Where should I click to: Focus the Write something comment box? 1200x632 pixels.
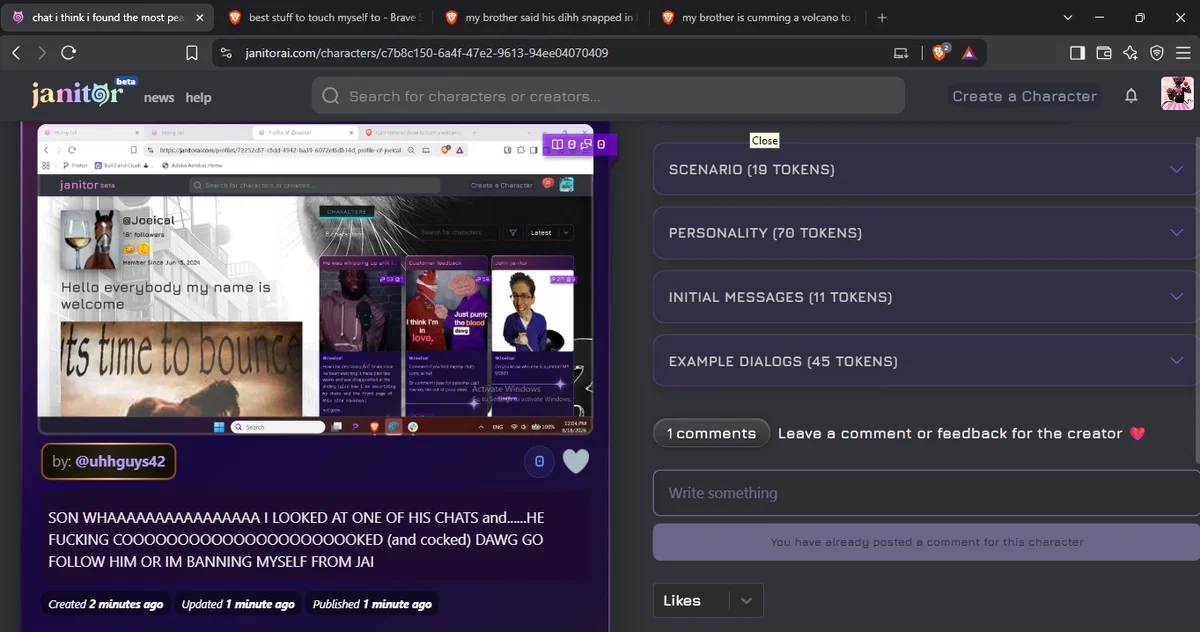tap(925, 493)
